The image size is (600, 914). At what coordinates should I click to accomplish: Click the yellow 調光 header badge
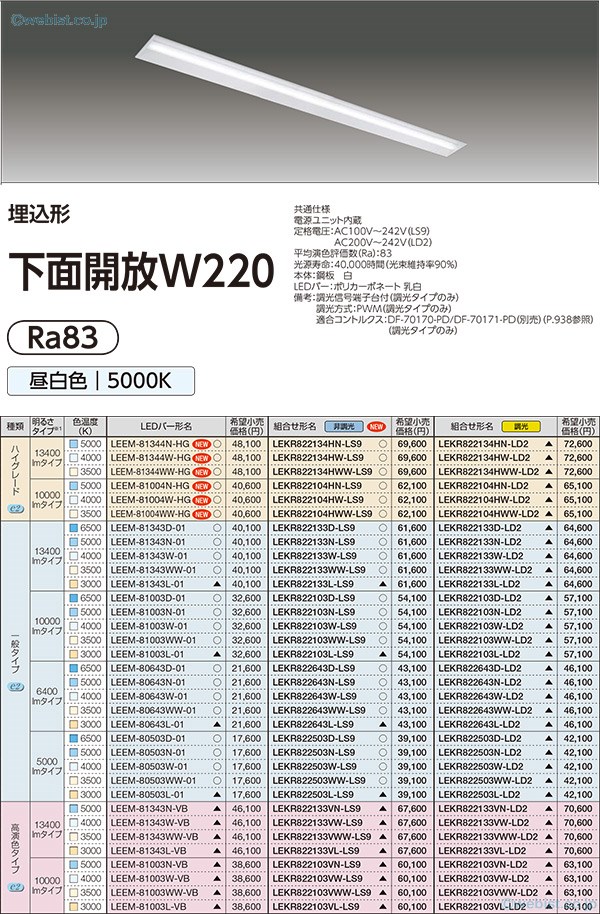(520, 426)
